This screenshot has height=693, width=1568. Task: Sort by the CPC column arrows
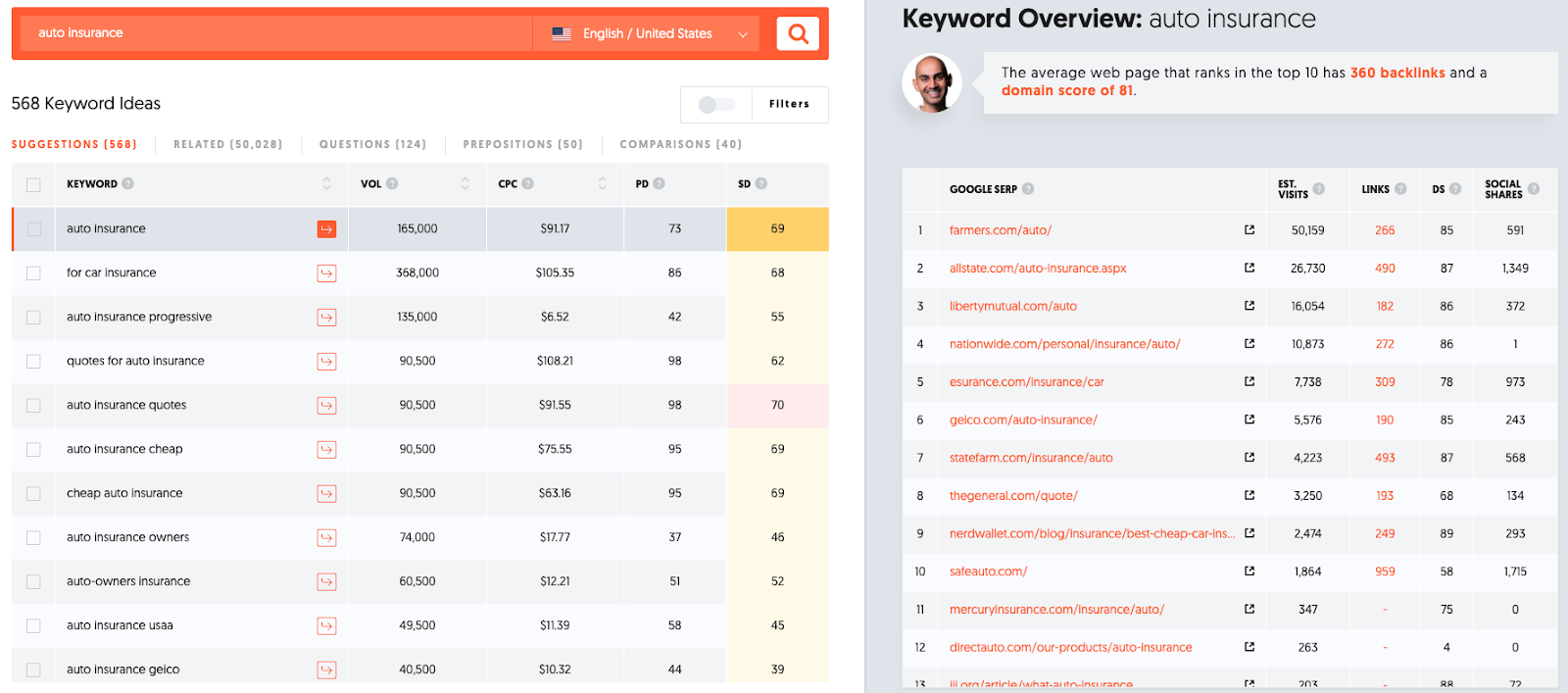coord(602,183)
